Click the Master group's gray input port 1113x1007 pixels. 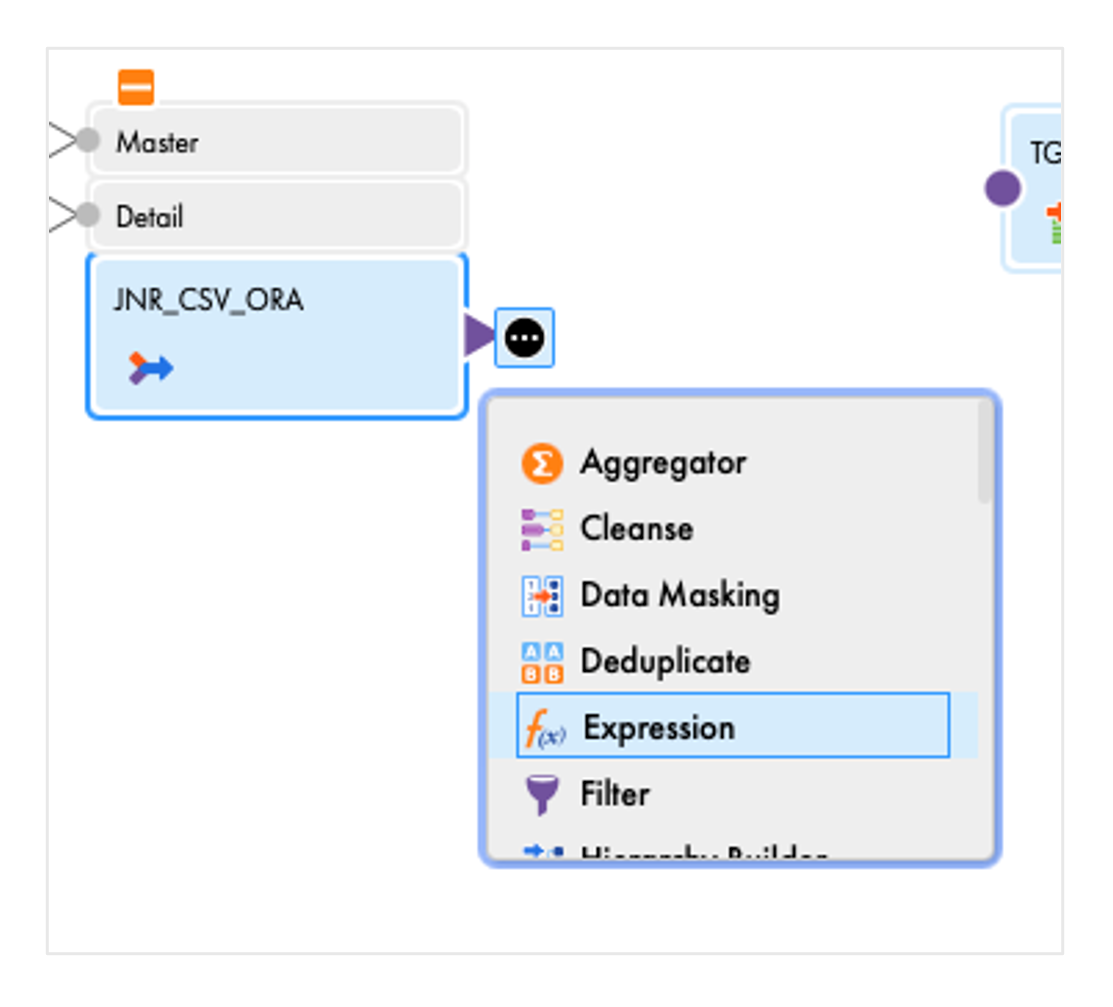(89, 140)
